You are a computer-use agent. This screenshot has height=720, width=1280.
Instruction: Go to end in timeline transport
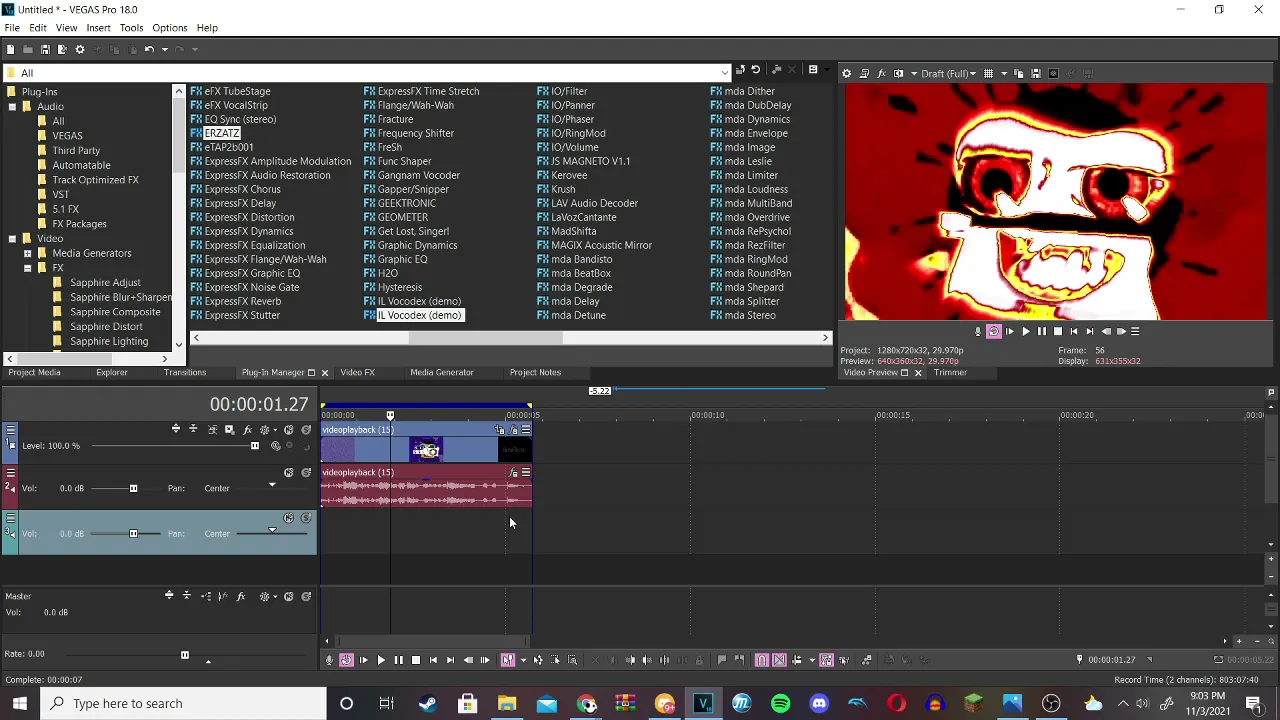(450, 660)
